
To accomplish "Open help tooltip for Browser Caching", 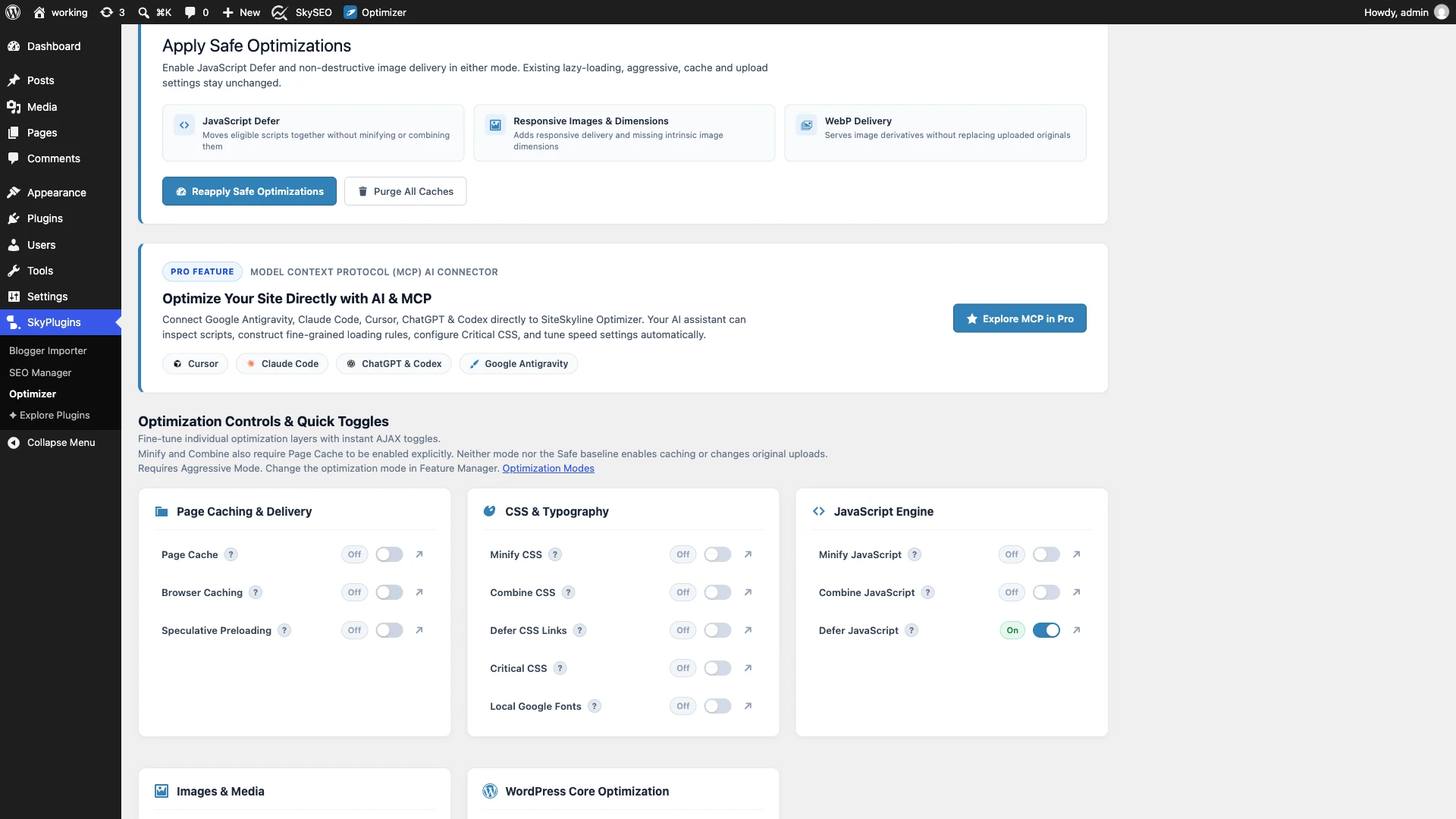I will coord(256,592).
